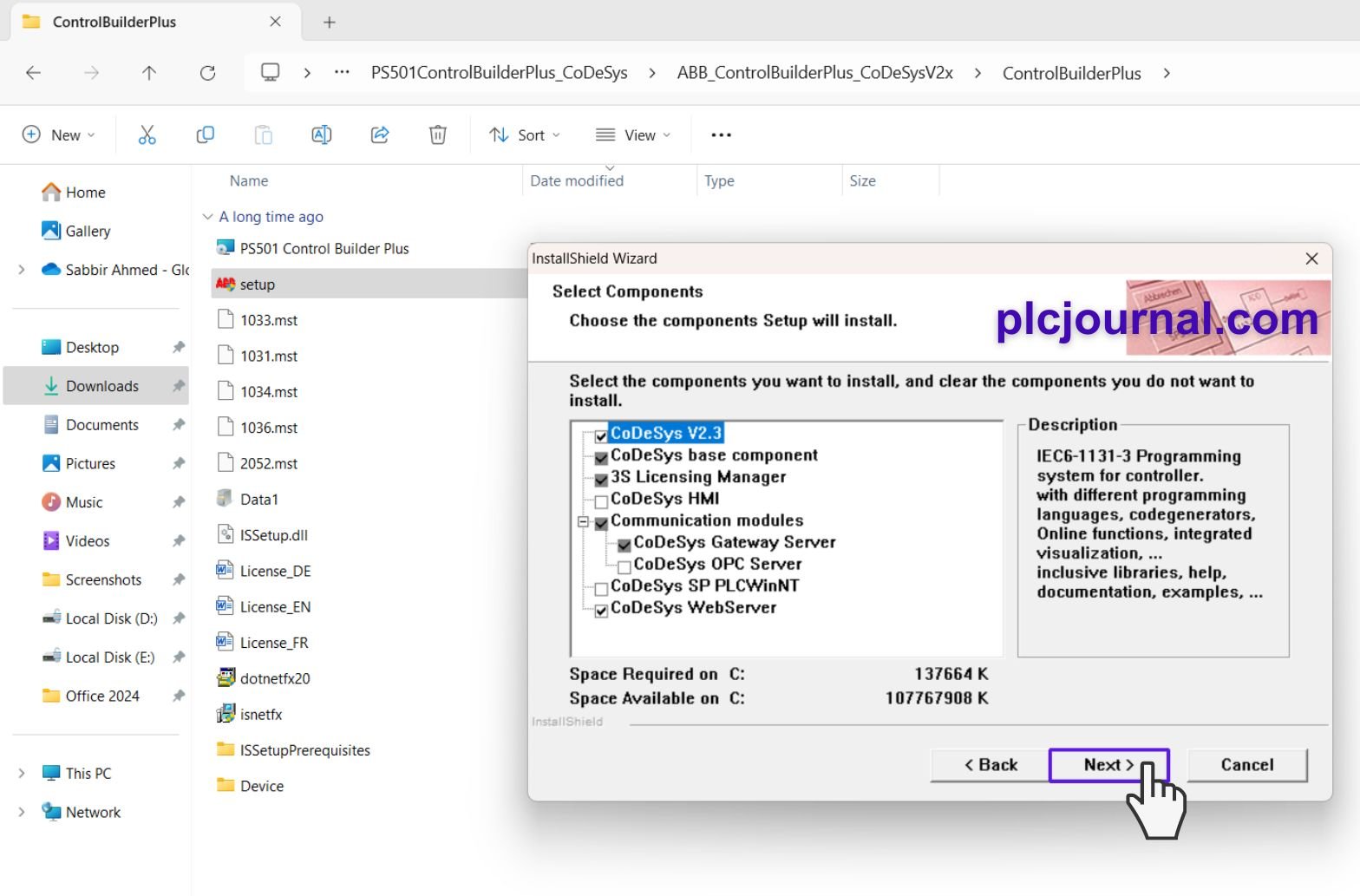1360x896 pixels.
Task: Toggle the CoDeSys Gateway Server checkbox
Action: [x=624, y=545]
